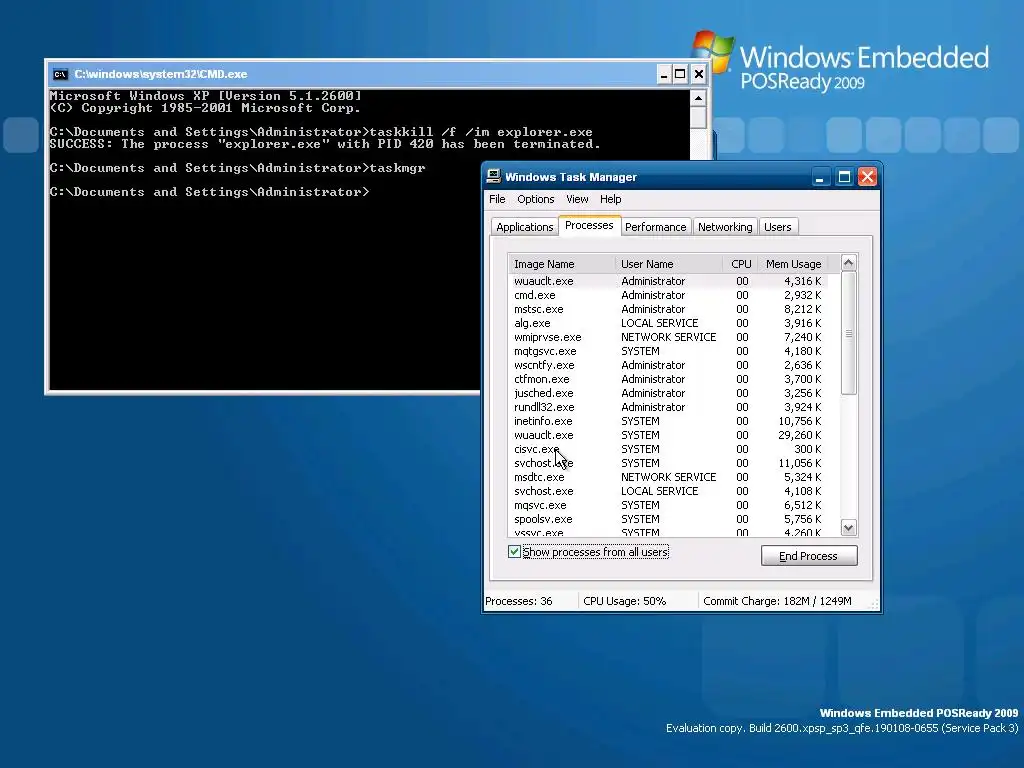The width and height of the screenshot is (1024, 768).
Task: Click the CMD window scroll up arrow
Action: [698, 99]
